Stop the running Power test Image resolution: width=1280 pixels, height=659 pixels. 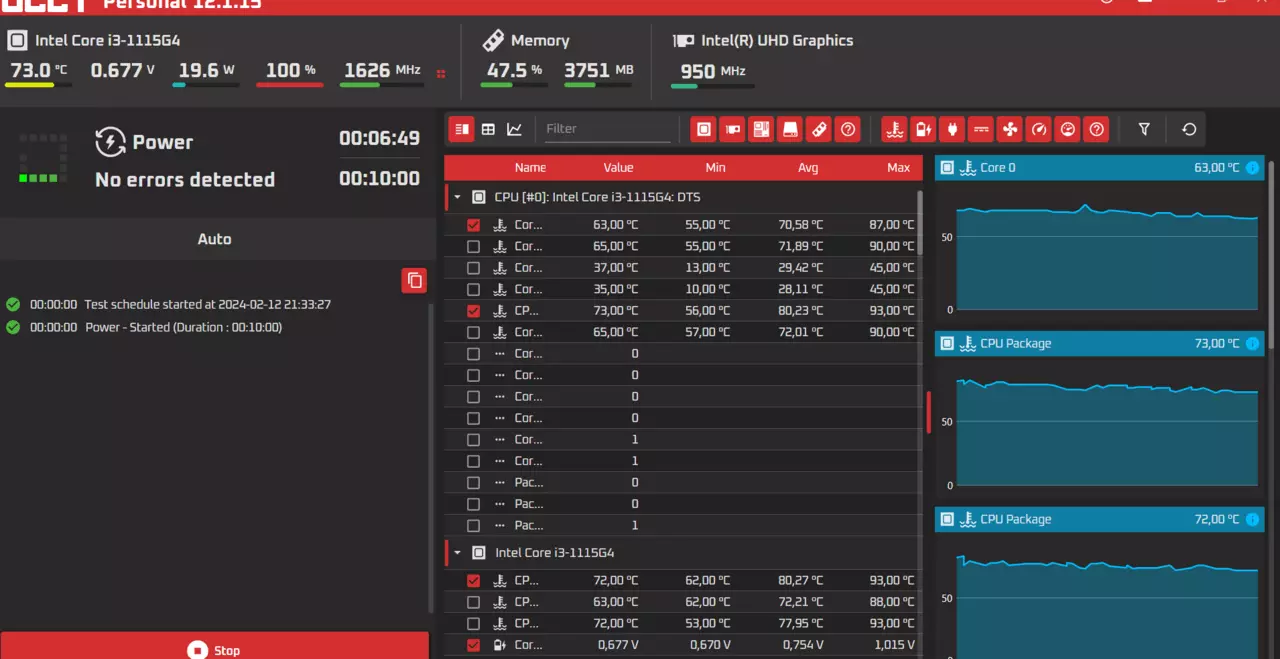click(214, 646)
